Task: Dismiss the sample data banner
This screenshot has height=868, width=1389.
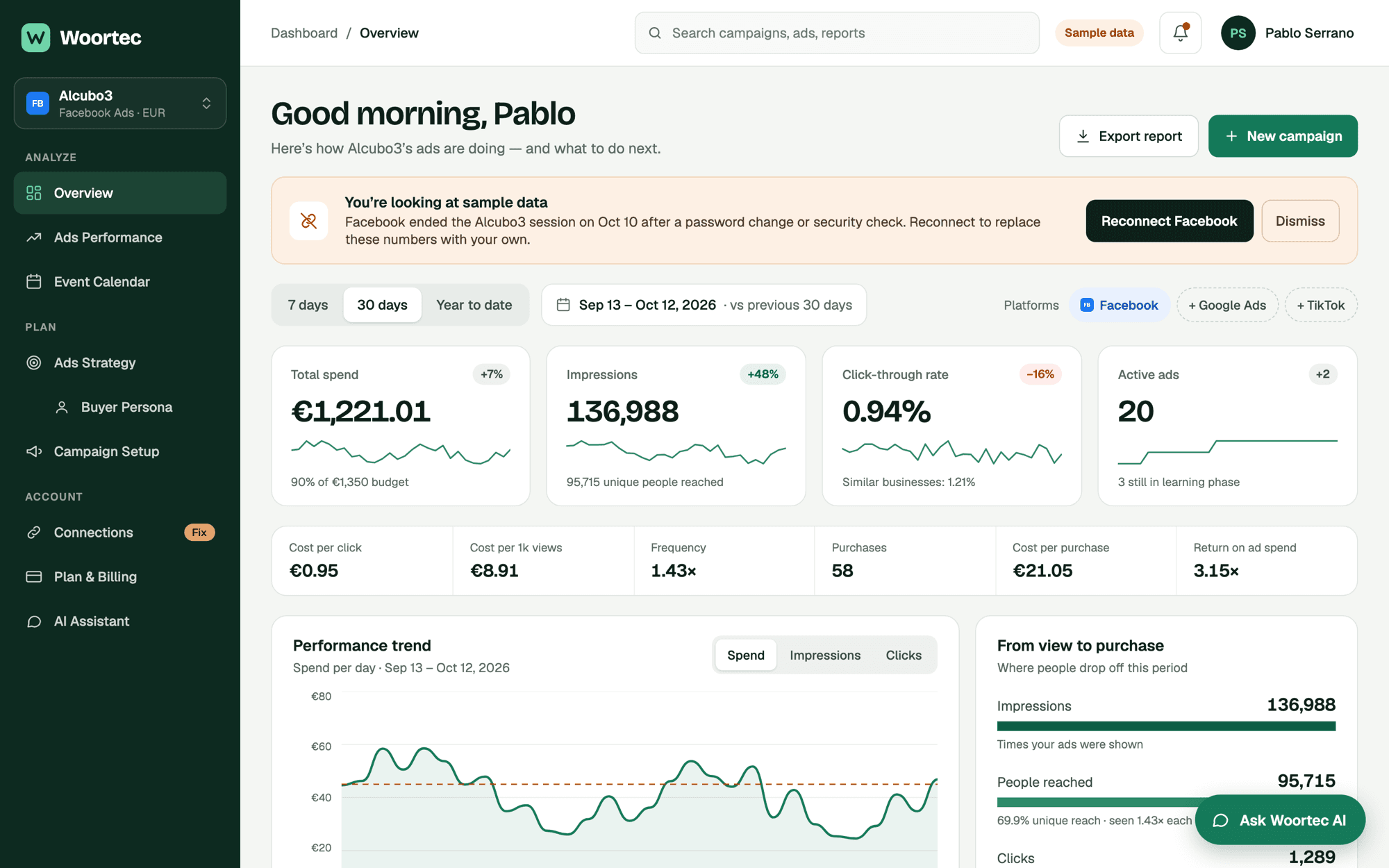Action: coord(1300,221)
